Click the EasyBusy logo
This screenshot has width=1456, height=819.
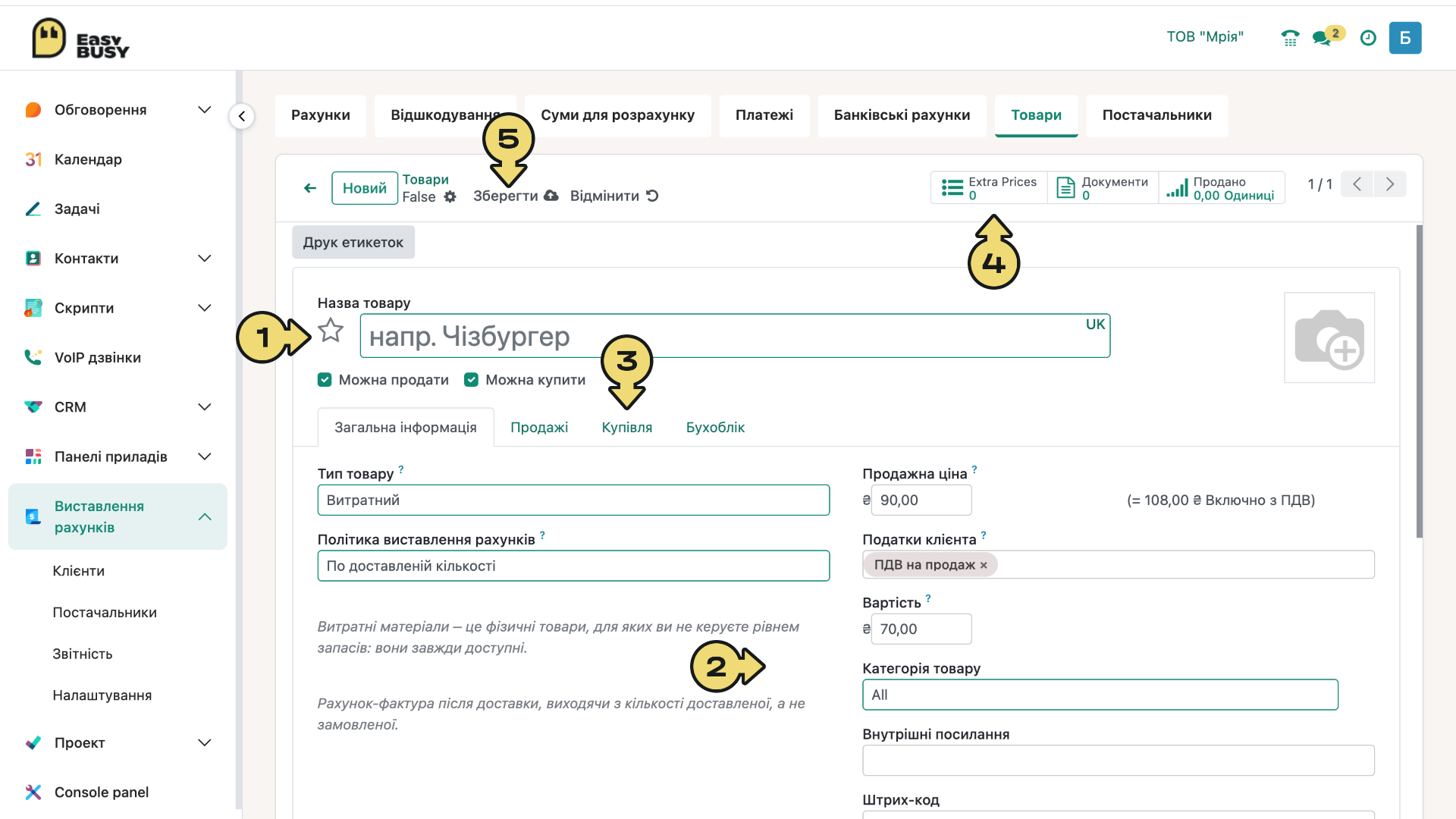(80, 38)
